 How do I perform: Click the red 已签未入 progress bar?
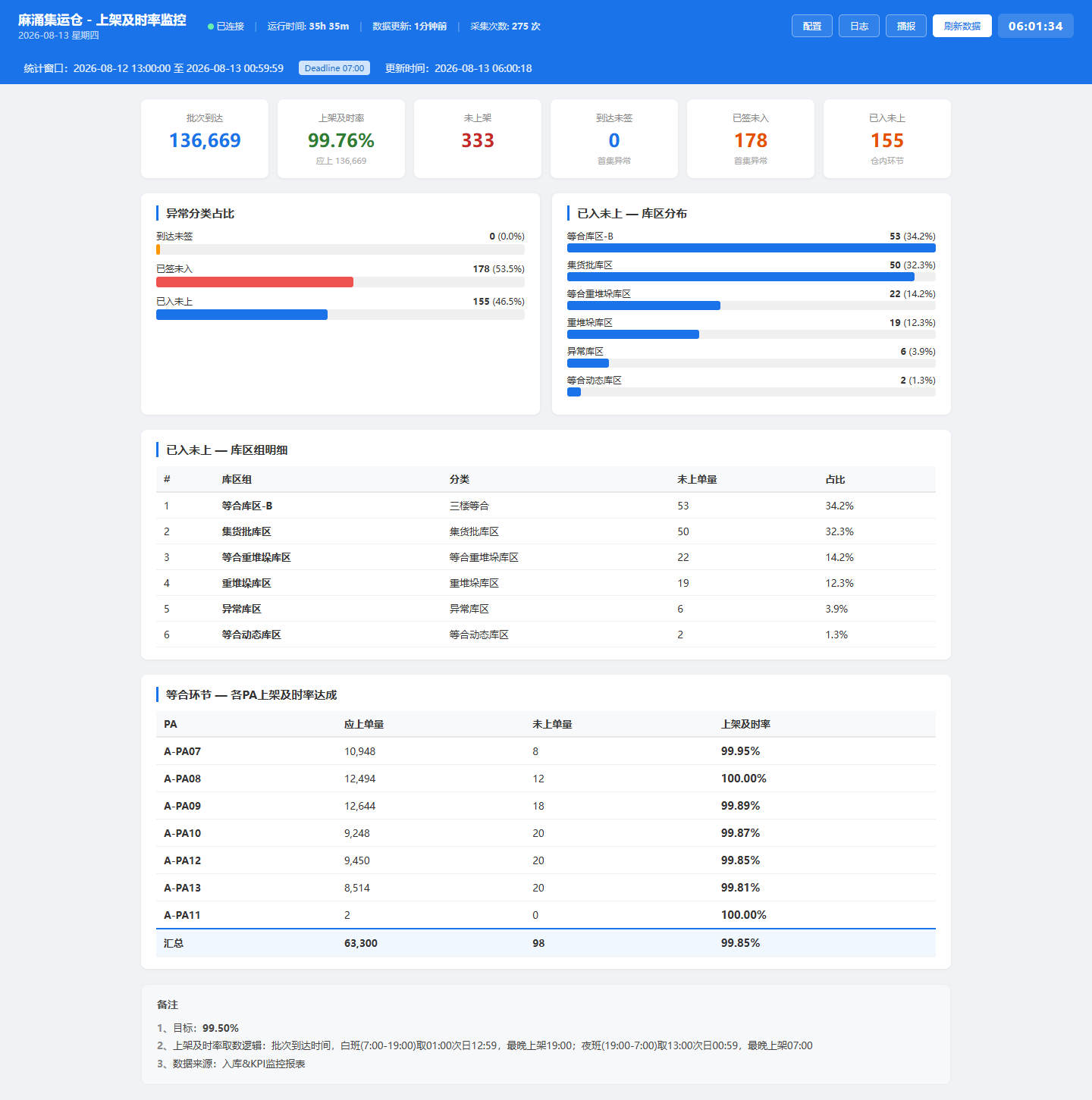click(255, 282)
